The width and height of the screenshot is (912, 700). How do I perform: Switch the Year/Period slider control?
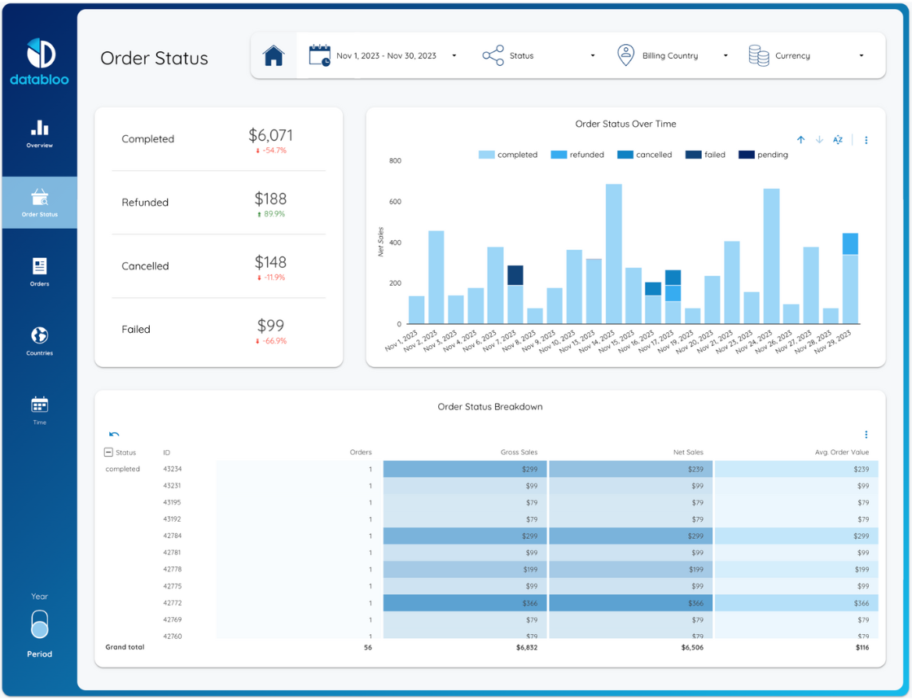[39, 625]
